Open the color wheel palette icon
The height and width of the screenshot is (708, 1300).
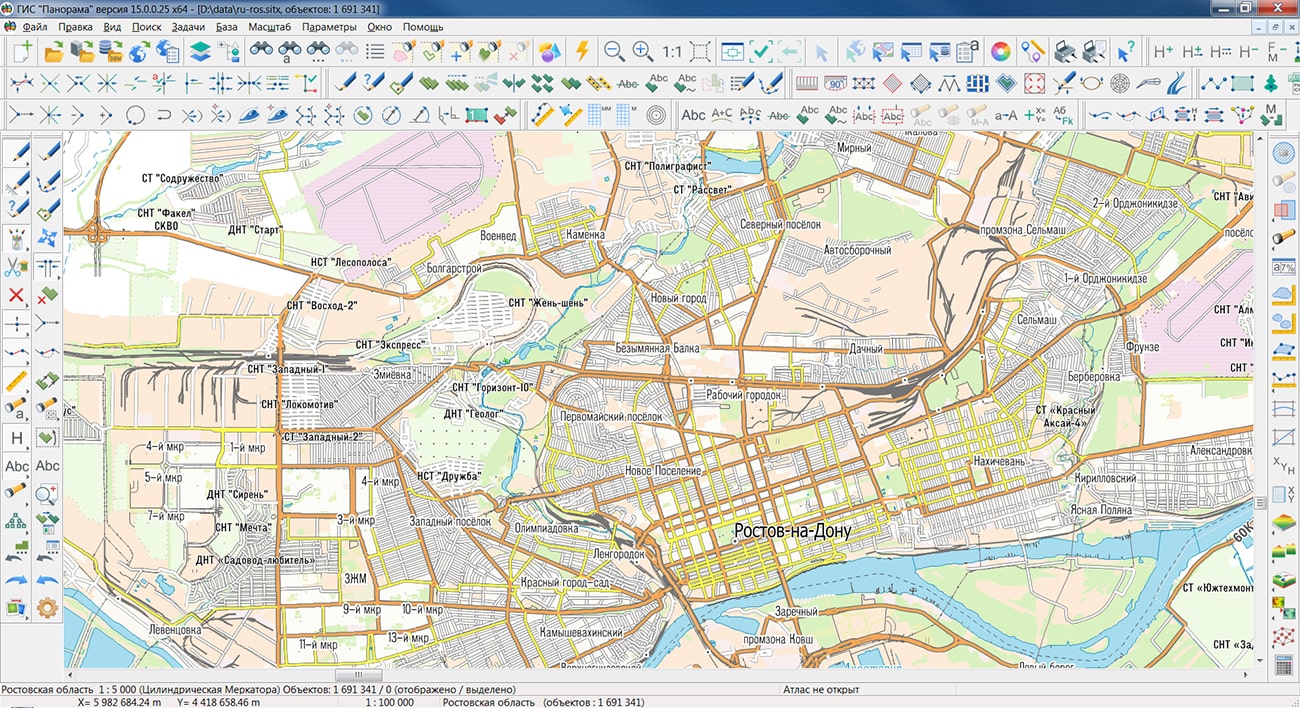tap(1000, 51)
